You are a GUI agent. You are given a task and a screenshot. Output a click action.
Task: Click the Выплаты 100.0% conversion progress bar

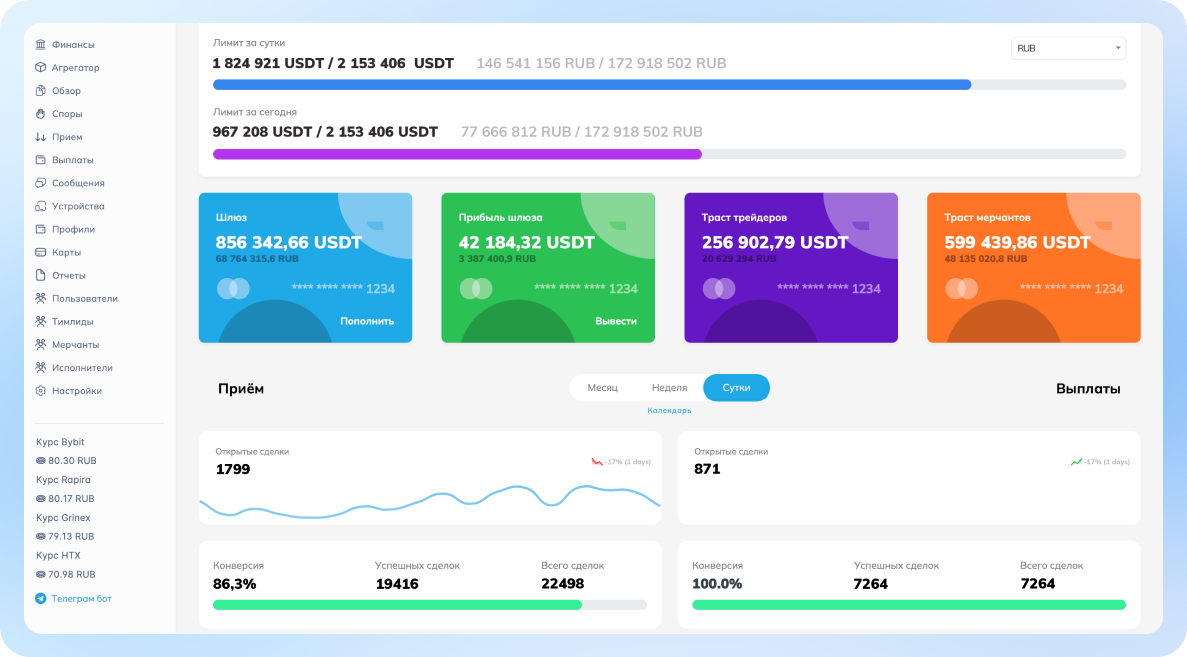click(x=909, y=605)
